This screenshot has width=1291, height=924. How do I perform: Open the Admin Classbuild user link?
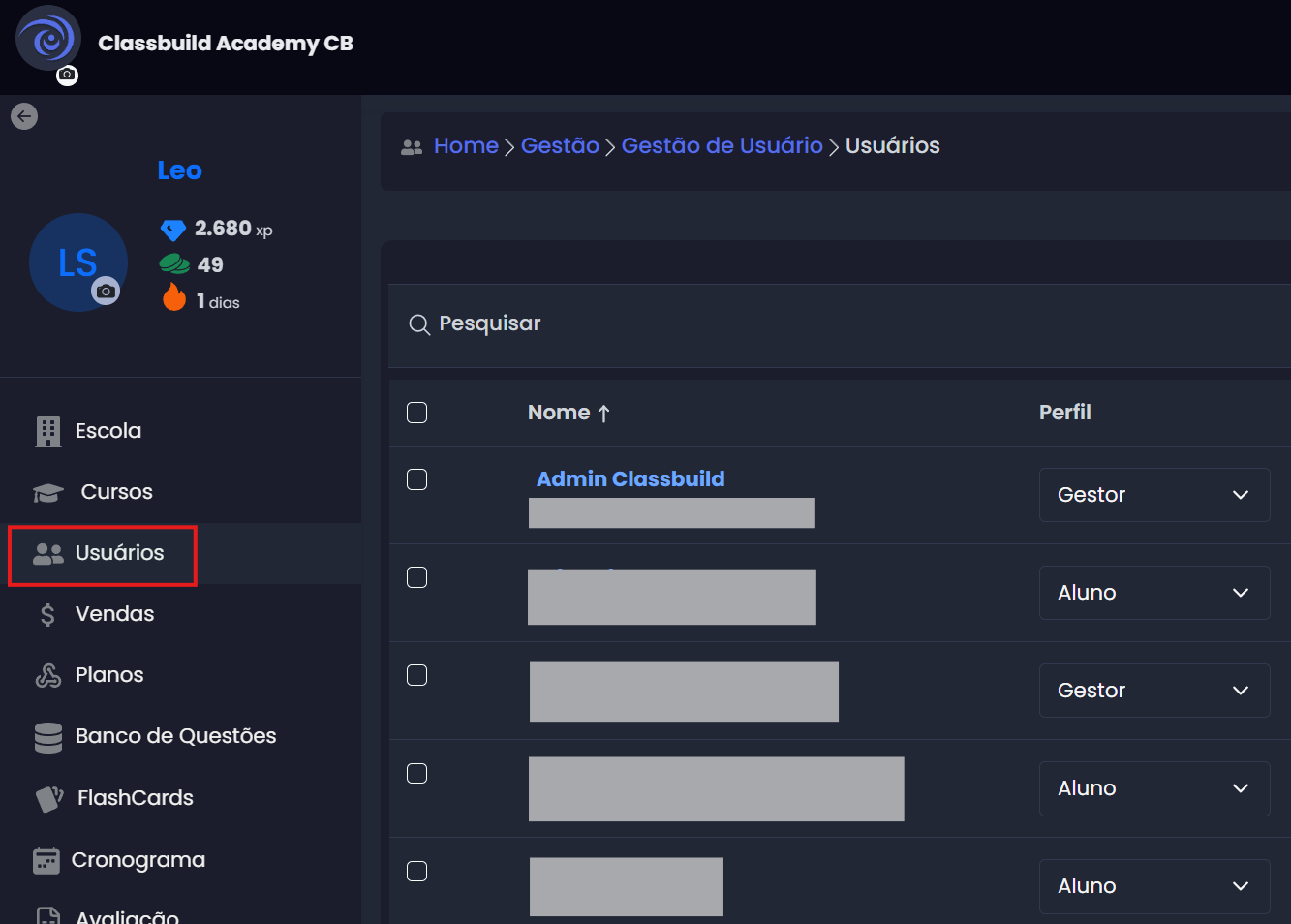click(630, 478)
